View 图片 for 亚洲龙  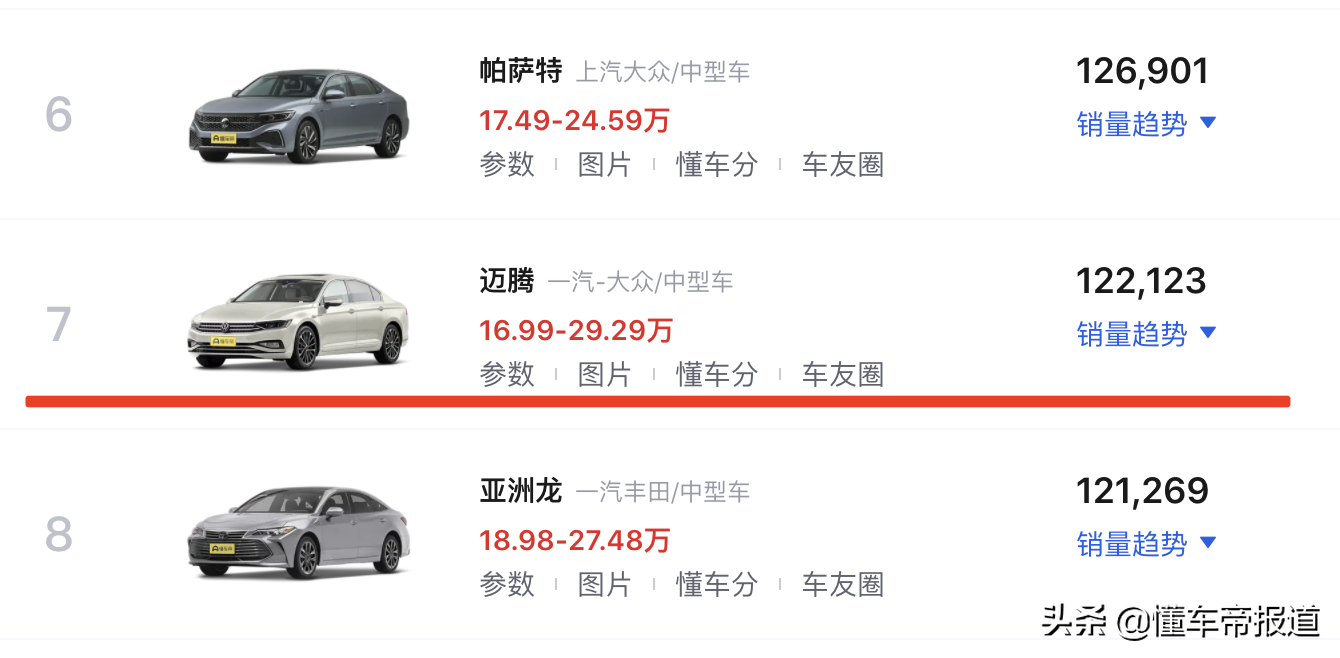[x=604, y=584]
